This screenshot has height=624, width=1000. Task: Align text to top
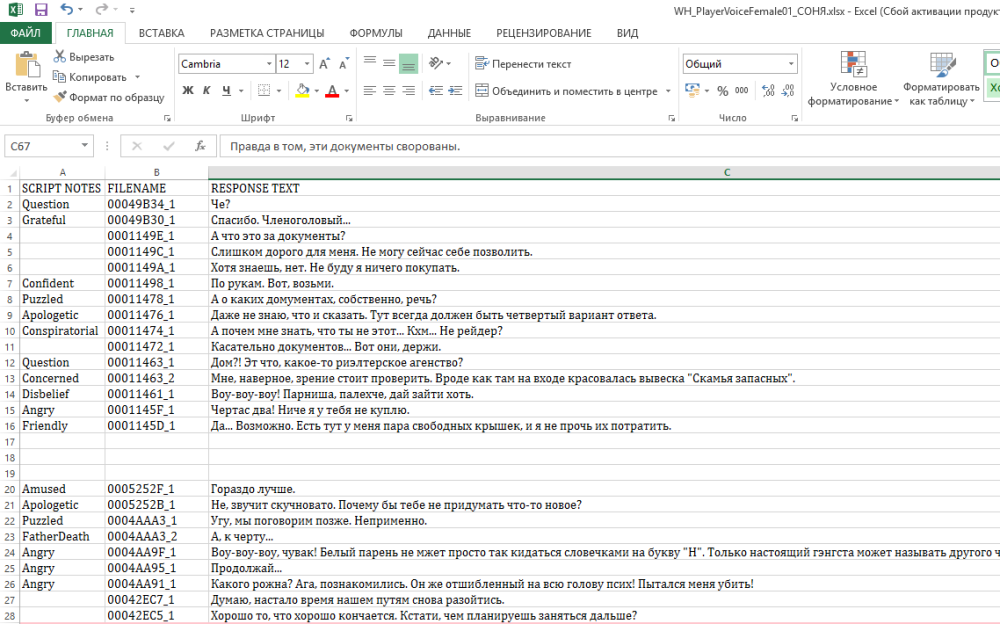pyautogui.click(x=370, y=63)
